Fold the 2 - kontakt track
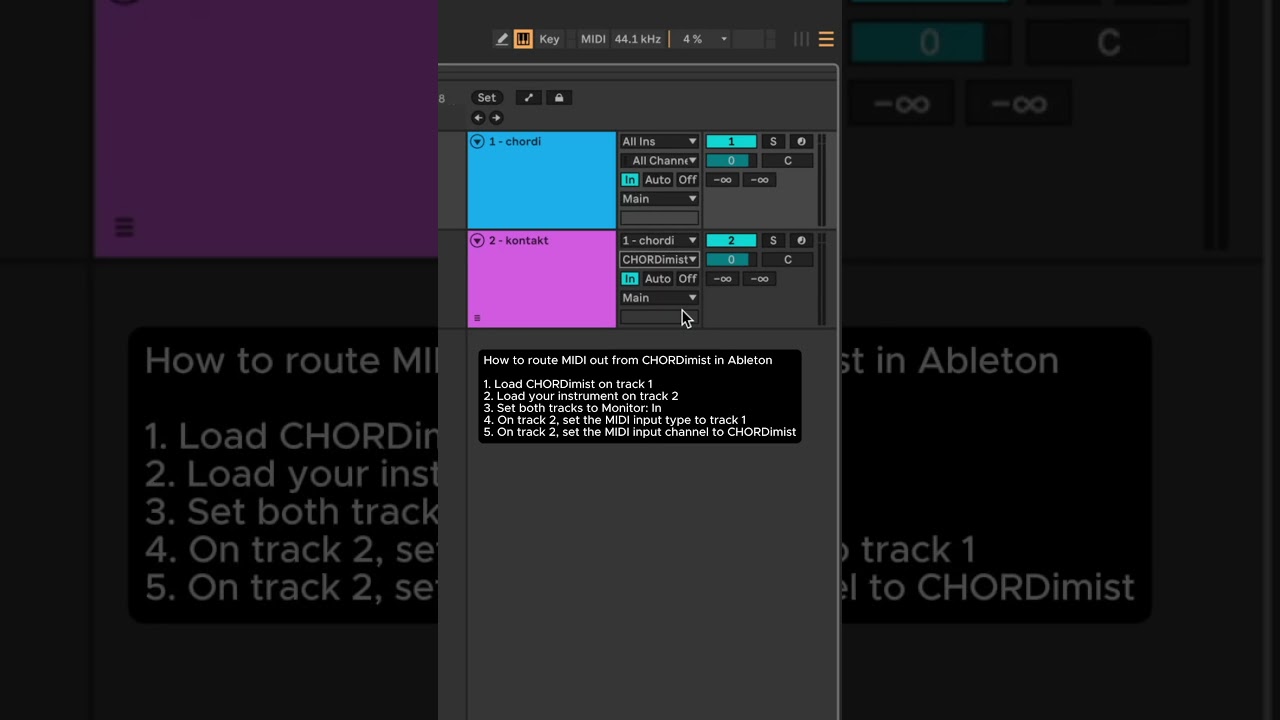Viewport: 1280px width, 720px height. tap(477, 241)
